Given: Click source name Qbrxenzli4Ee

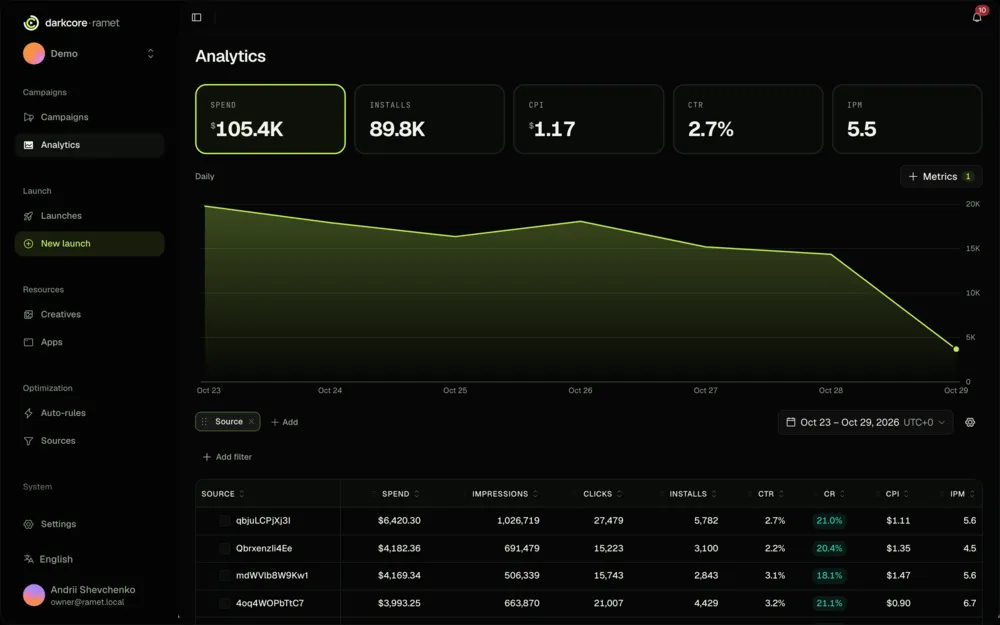Looking at the screenshot, I should tap(264, 548).
